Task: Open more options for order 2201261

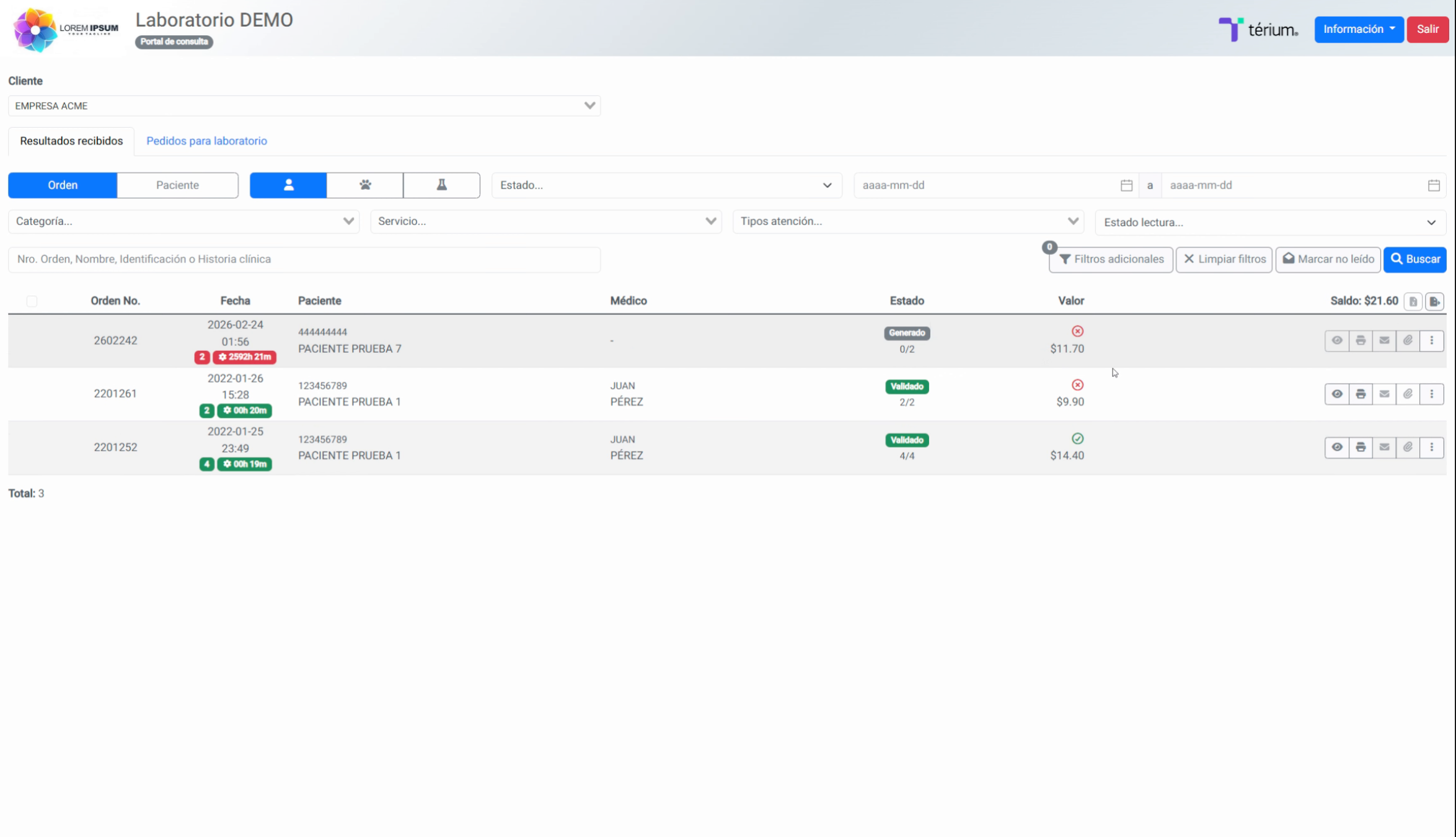Action: coord(1432,394)
